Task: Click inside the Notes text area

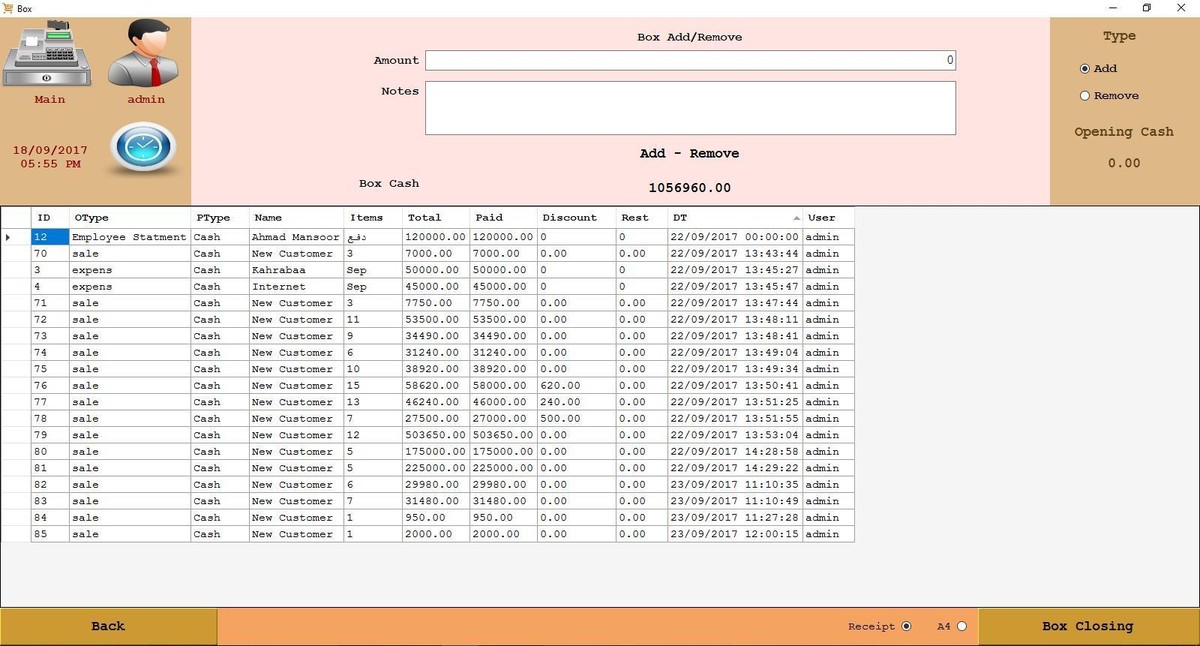Action: pos(690,108)
